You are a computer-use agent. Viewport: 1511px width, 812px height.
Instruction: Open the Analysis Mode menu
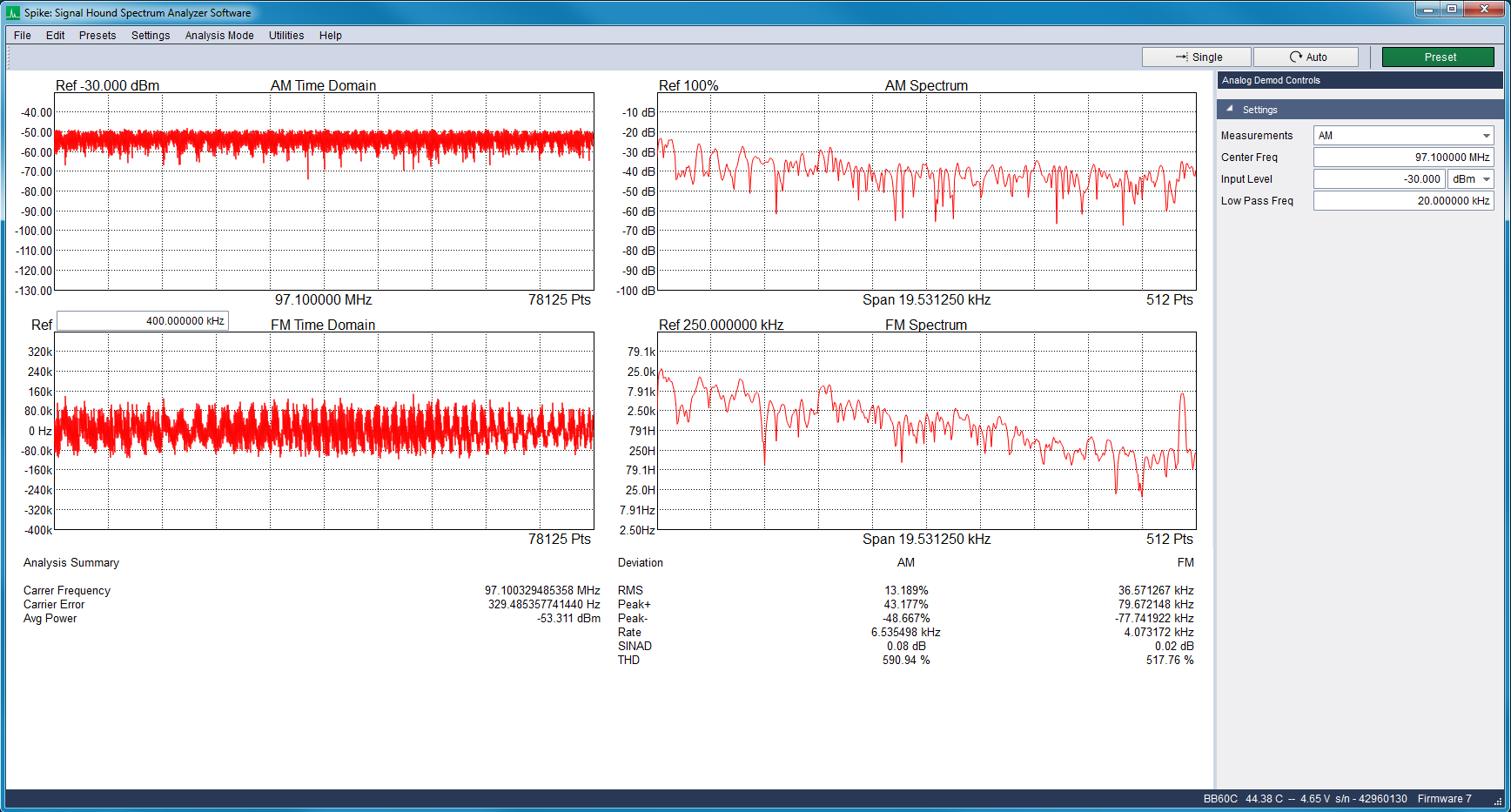(x=219, y=35)
